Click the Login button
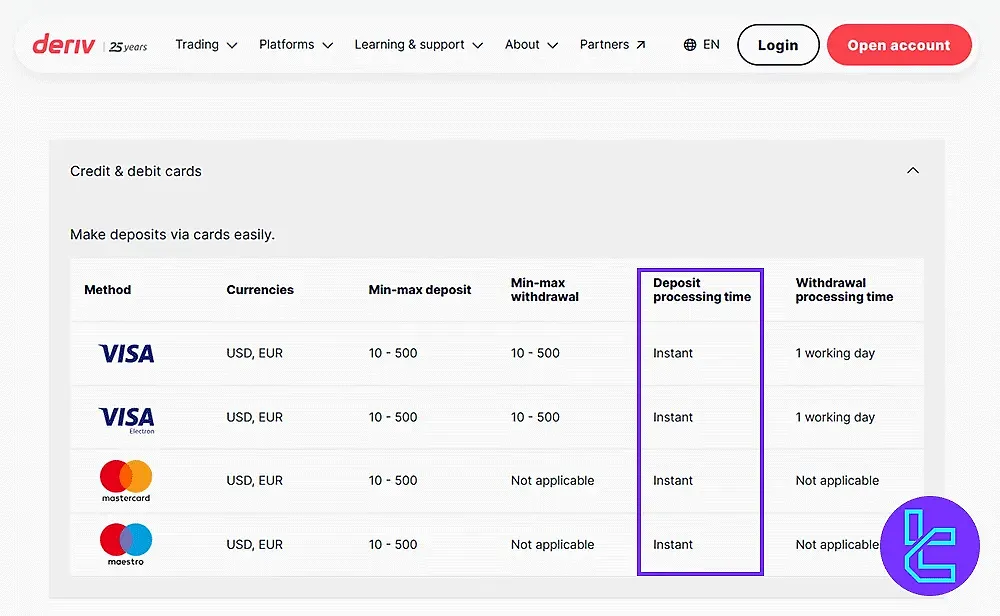 (778, 45)
